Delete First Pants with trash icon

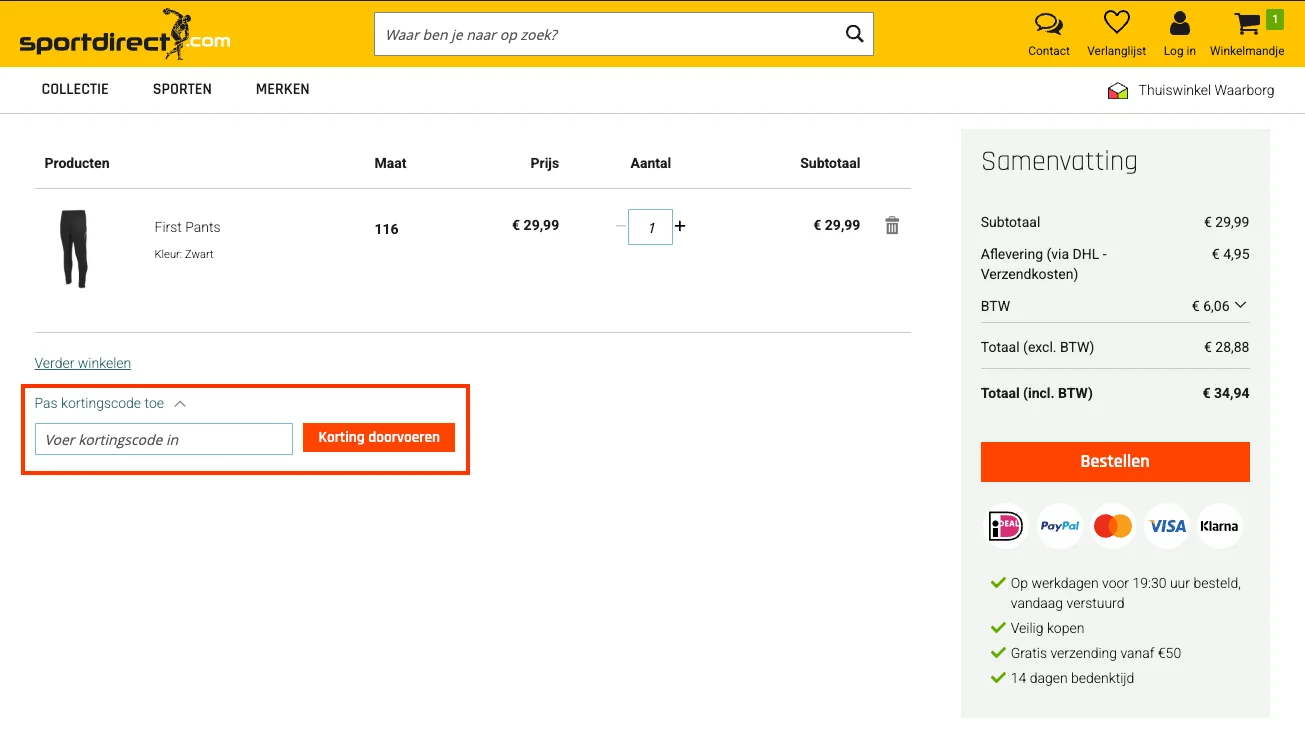click(892, 226)
